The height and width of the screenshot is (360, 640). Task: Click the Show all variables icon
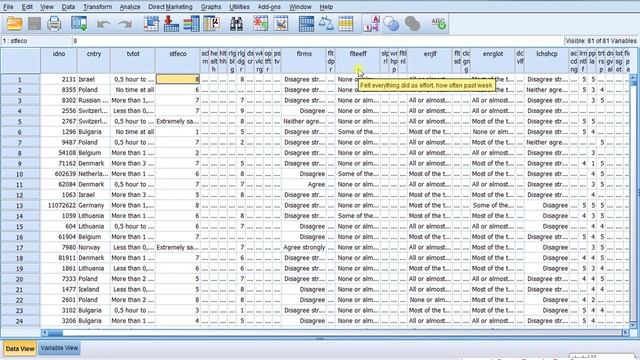(x=412, y=23)
